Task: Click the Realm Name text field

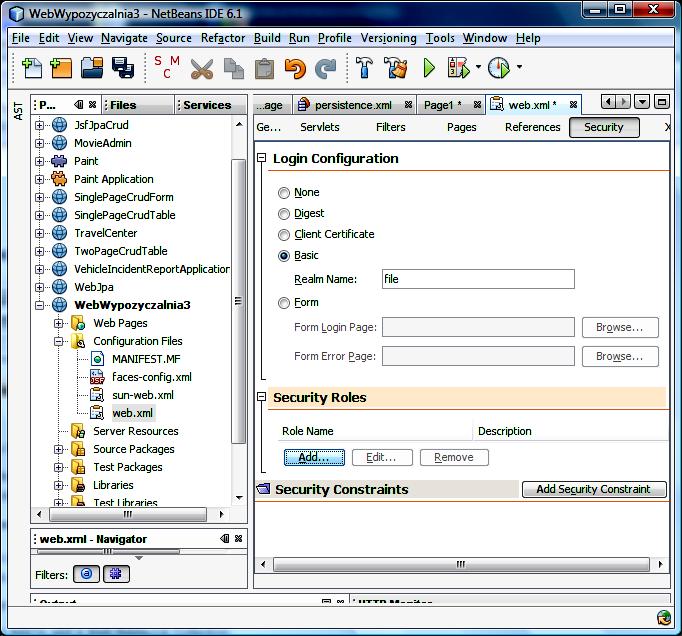Action: (478, 279)
